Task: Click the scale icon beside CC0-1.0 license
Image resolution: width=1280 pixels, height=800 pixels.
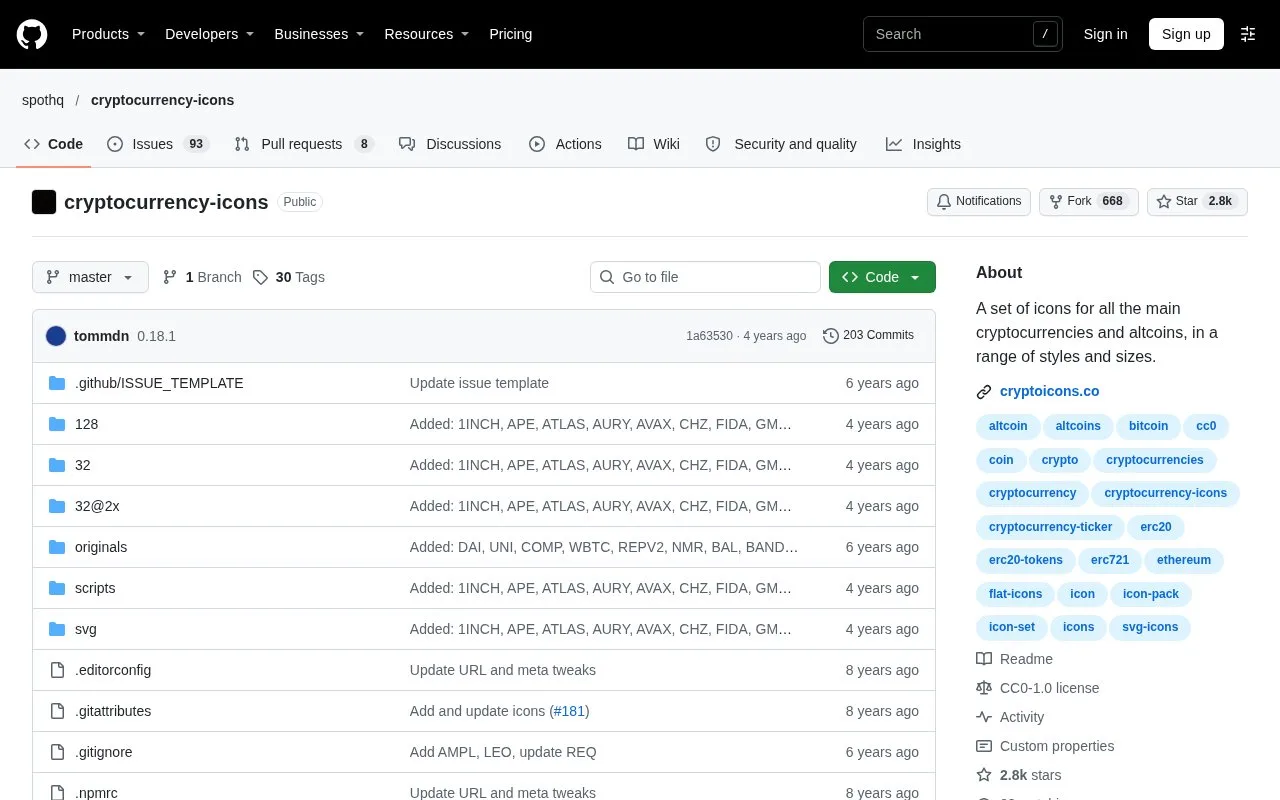Action: pyautogui.click(x=984, y=688)
